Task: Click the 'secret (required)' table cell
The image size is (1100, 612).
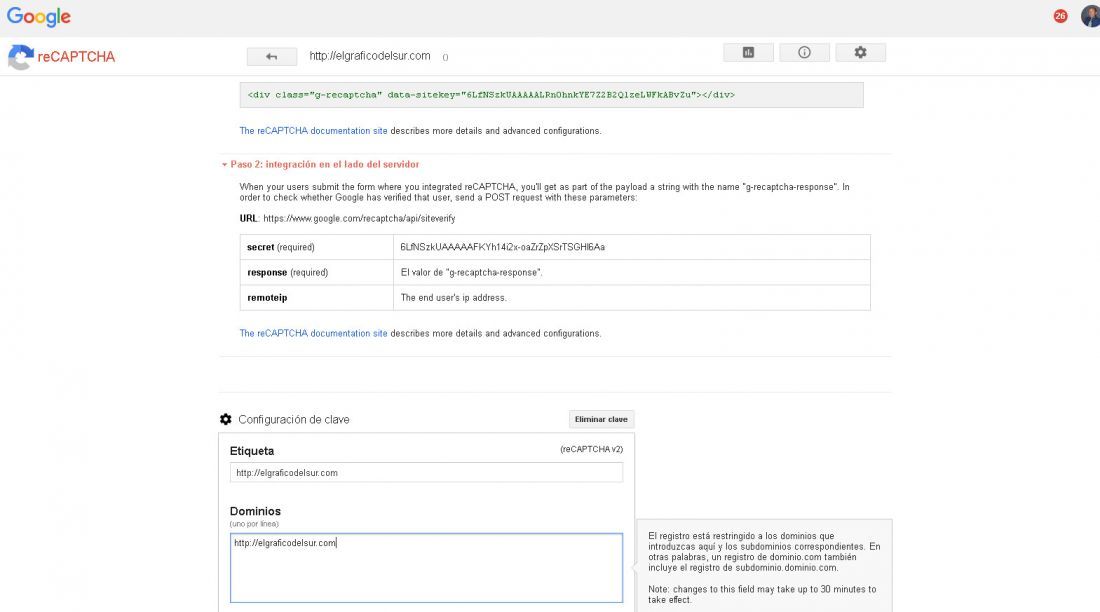Action: pos(316,247)
